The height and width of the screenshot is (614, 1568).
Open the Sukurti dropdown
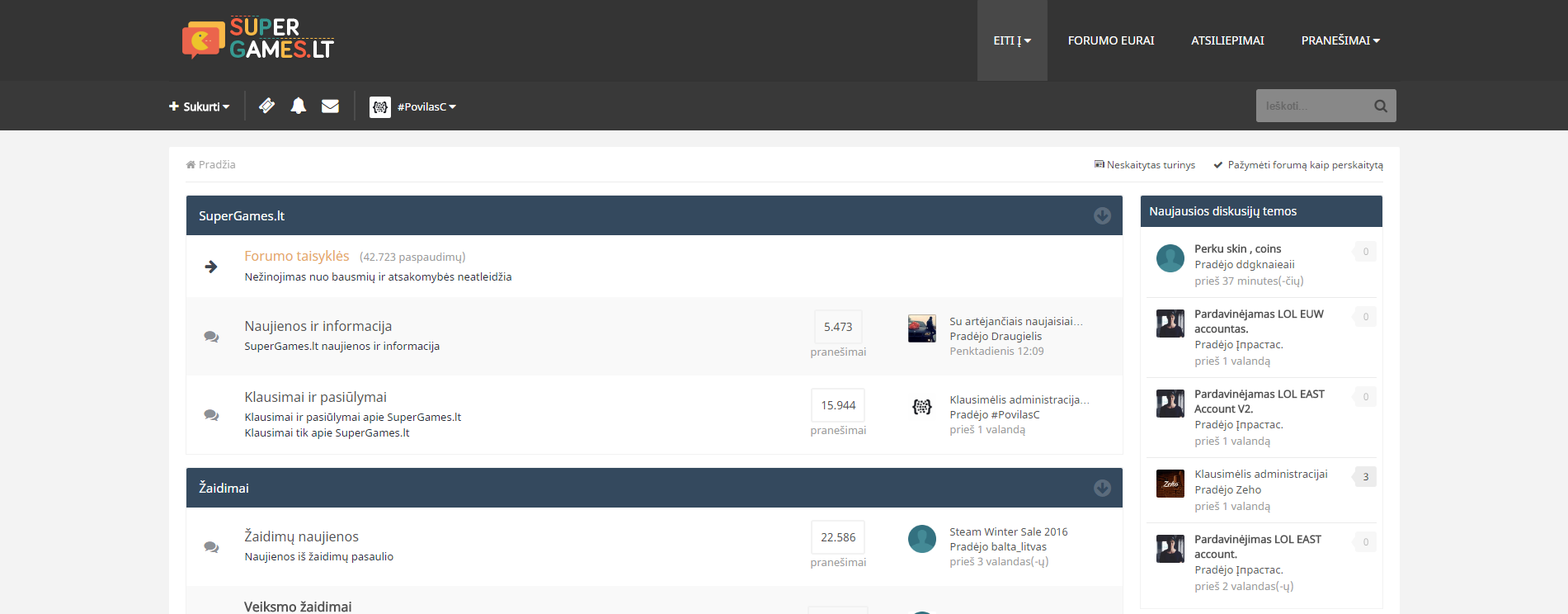(x=199, y=106)
